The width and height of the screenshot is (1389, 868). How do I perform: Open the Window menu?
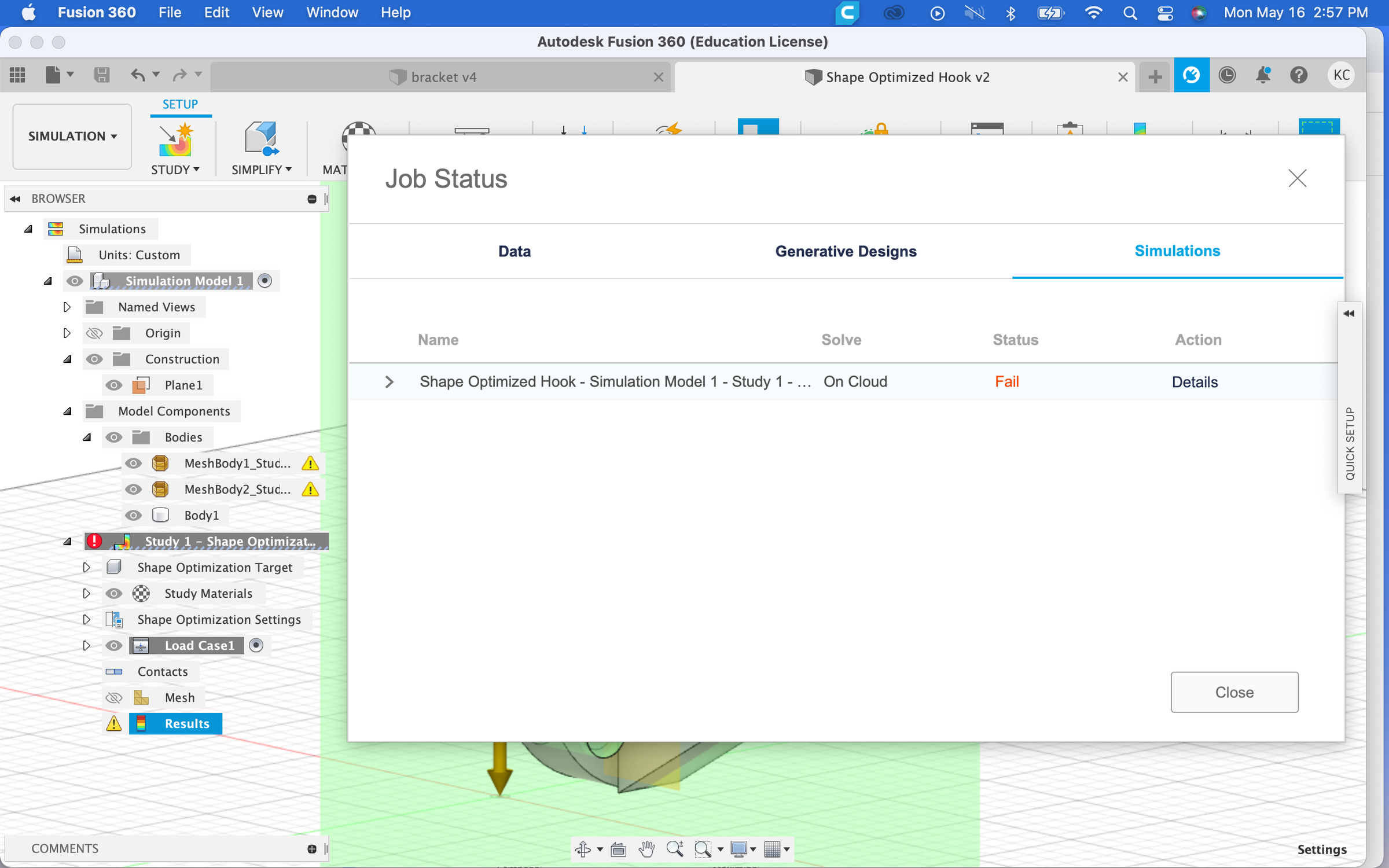(332, 12)
